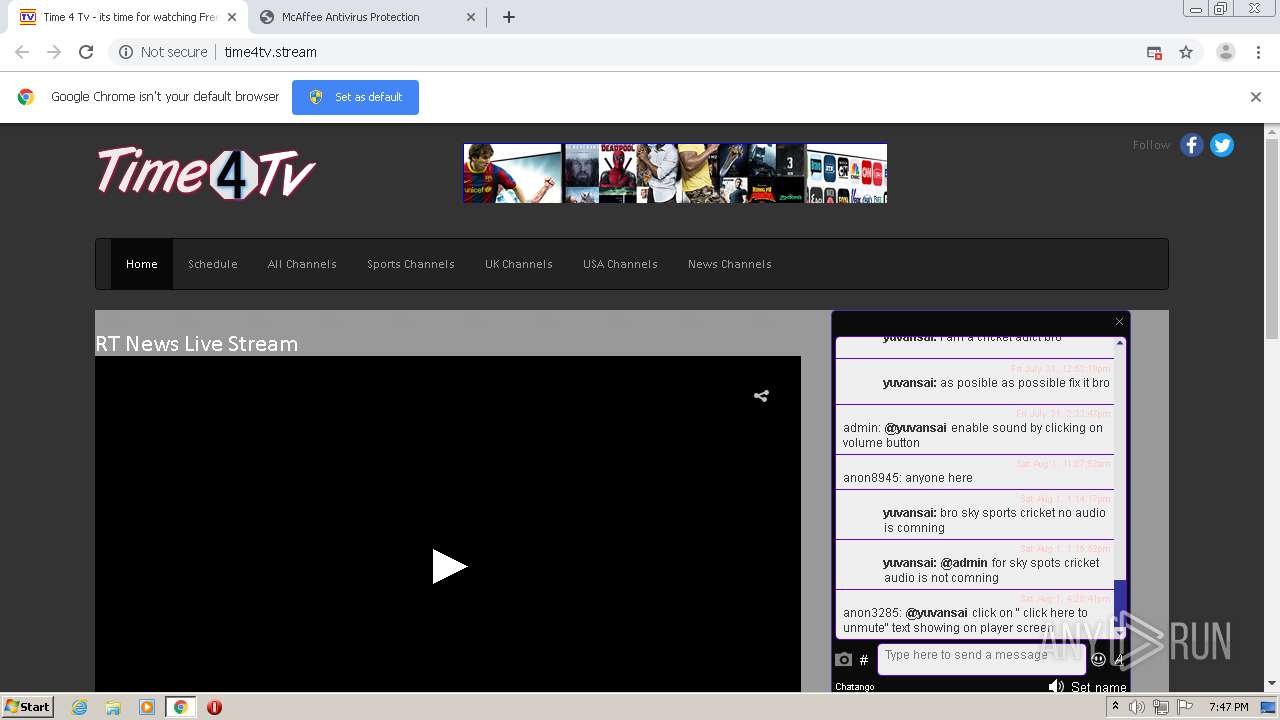Open the Home menu item
The image size is (1280, 720).
(x=142, y=264)
